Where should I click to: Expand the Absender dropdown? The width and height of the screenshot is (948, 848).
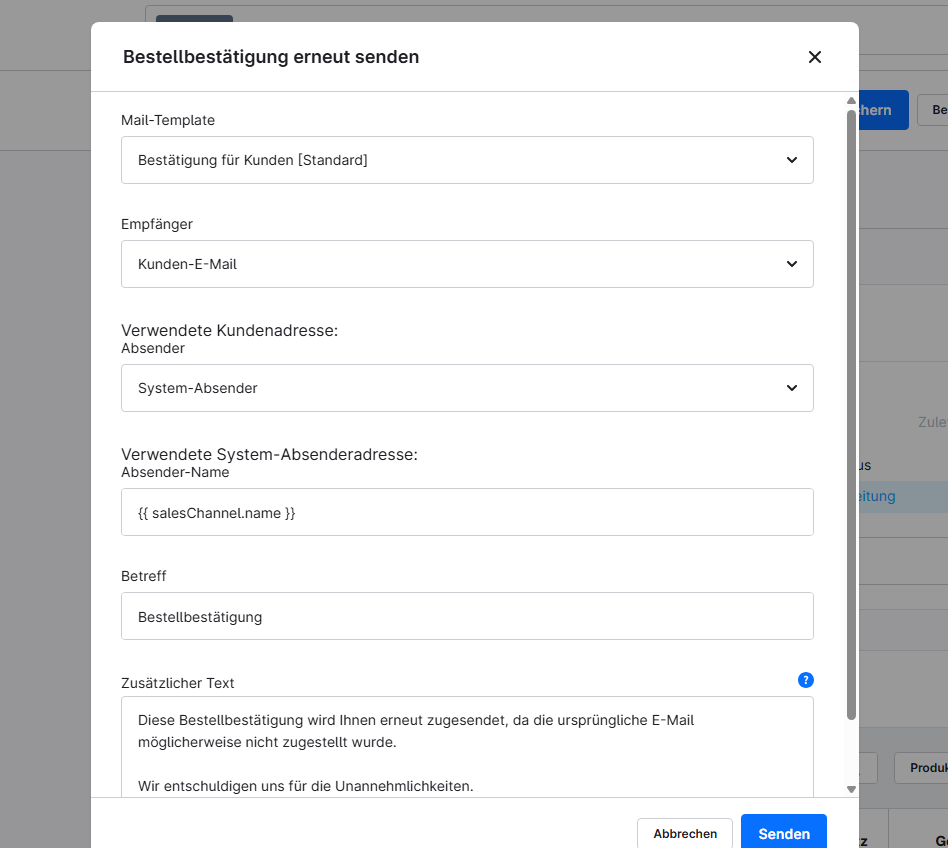(x=467, y=388)
